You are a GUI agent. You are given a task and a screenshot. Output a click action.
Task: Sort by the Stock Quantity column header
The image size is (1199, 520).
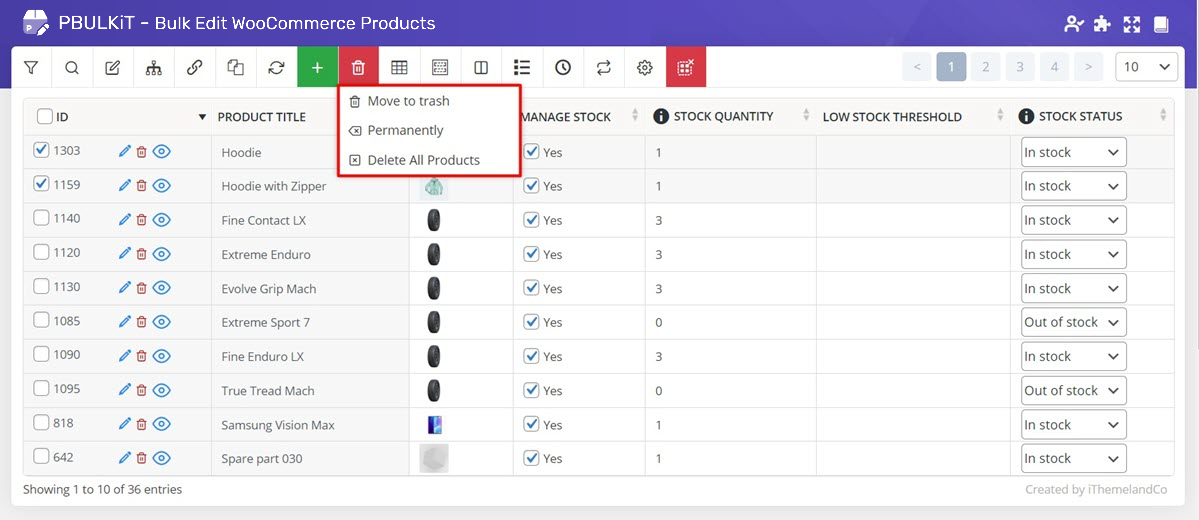click(x=723, y=117)
